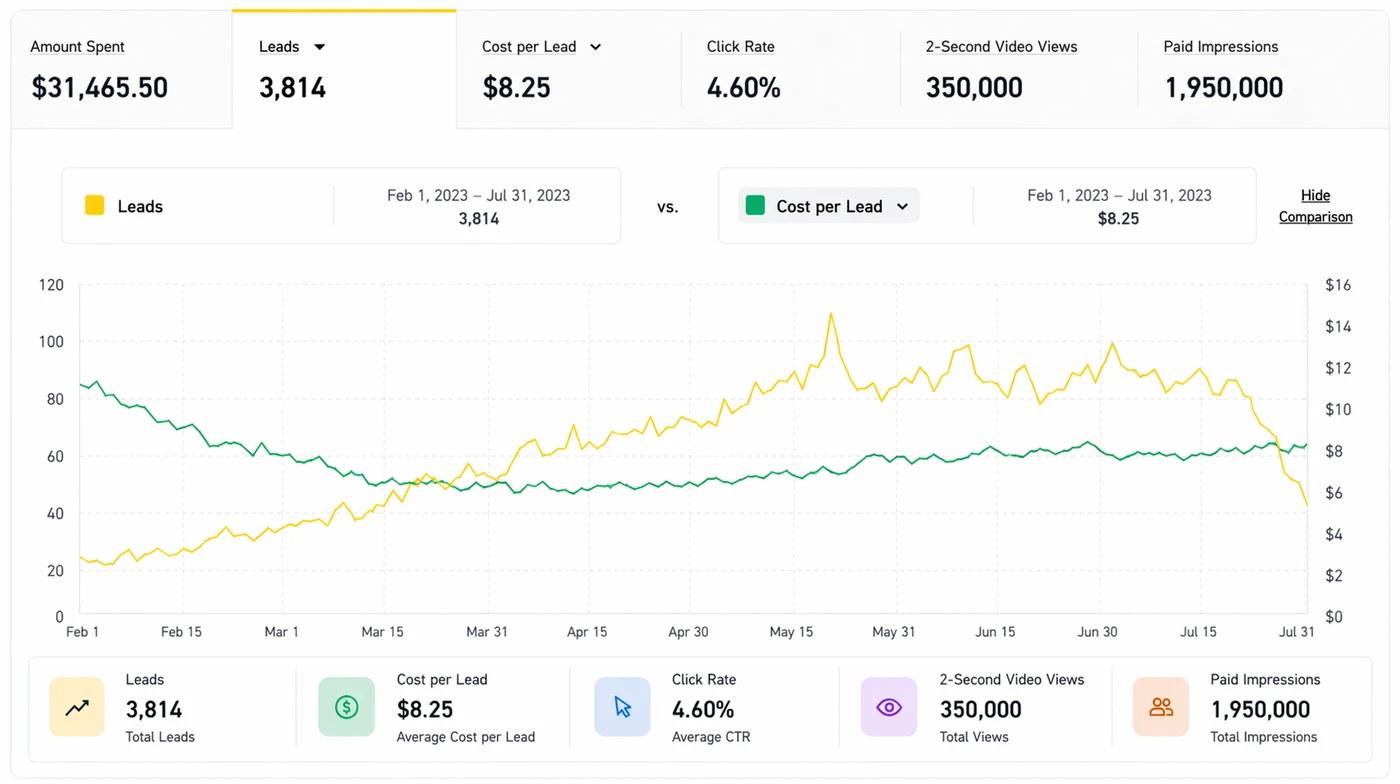Click the green Cost per Lead swatch

pos(756,206)
